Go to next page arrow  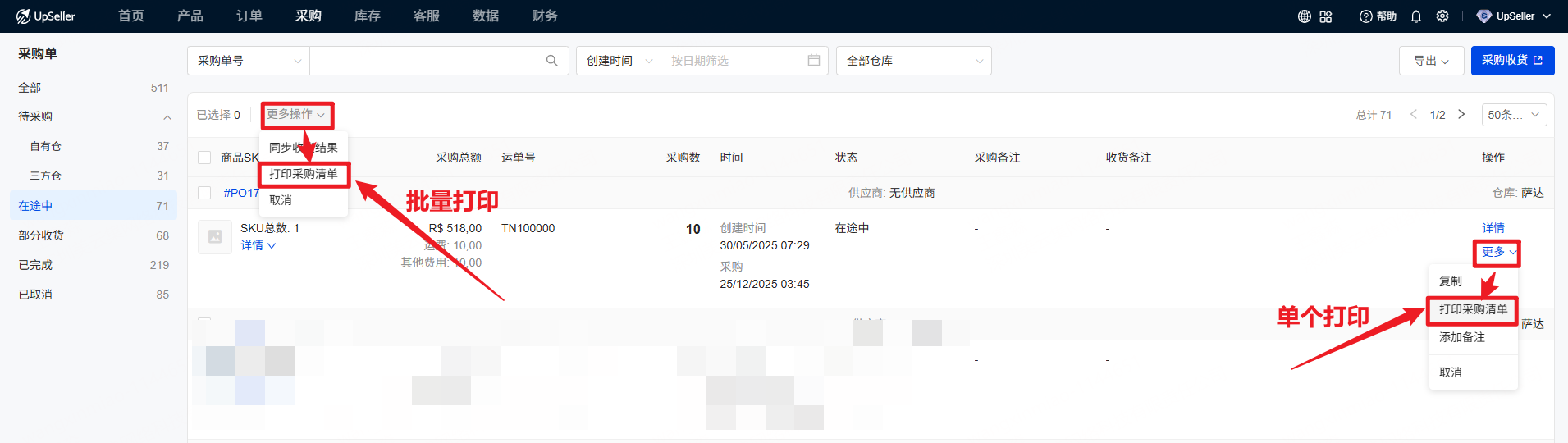tap(1461, 115)
